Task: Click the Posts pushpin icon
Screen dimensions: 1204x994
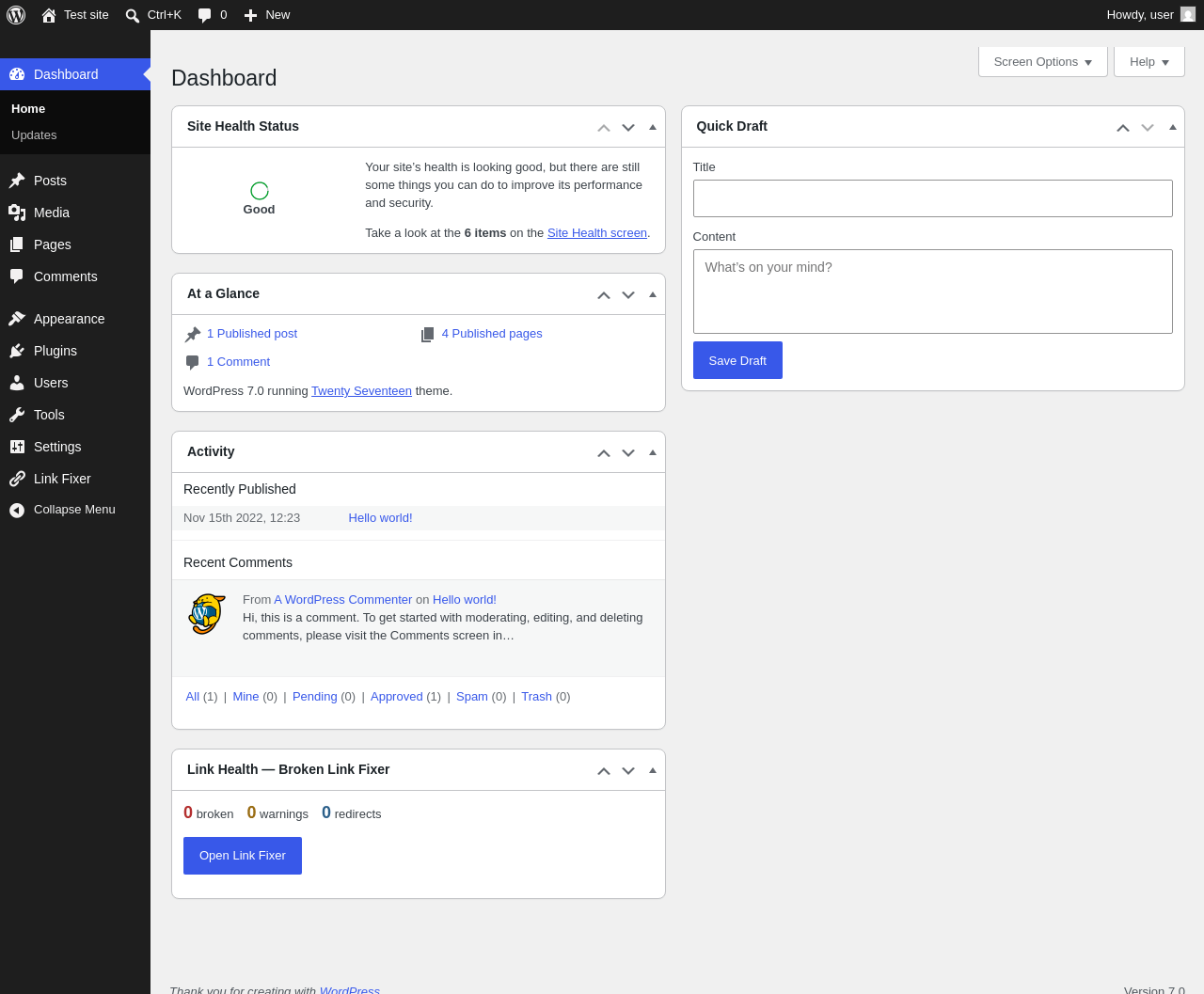Action: pyautogui.click(x=17, y=181)
